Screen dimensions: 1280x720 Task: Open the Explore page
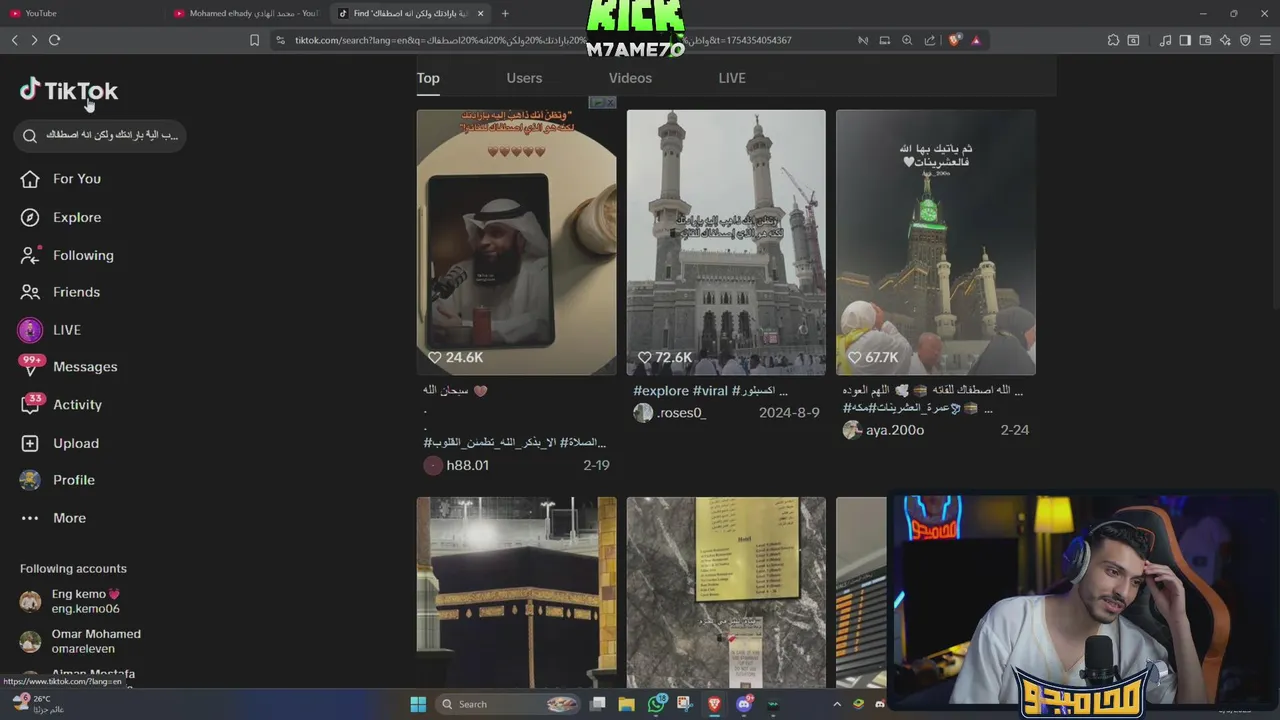[x=77, y=217]
